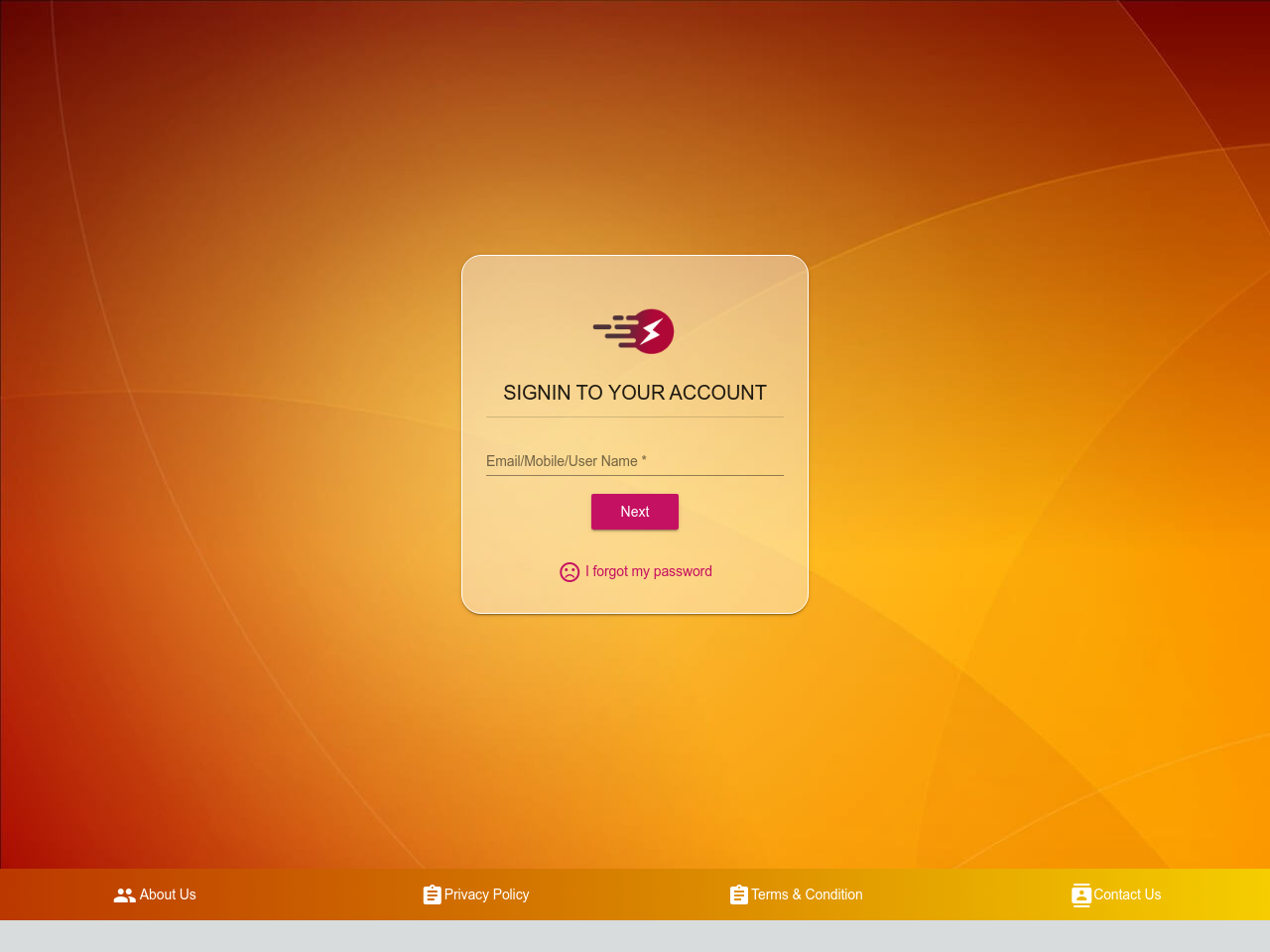Click the asterisk in the username label
Screen dimensions: 1270x952
(x=644, y=460)
